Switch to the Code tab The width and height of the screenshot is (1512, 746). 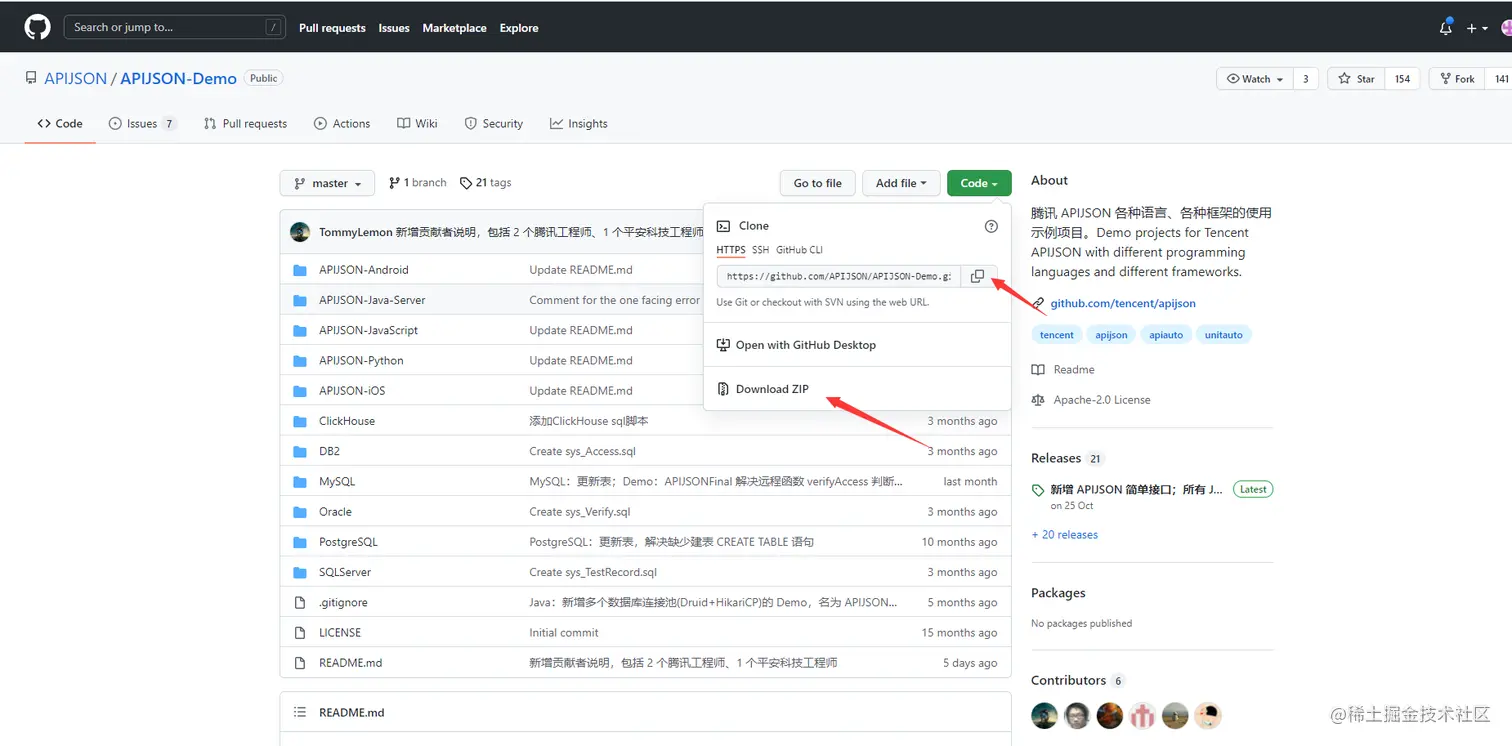tap(60, 124)
